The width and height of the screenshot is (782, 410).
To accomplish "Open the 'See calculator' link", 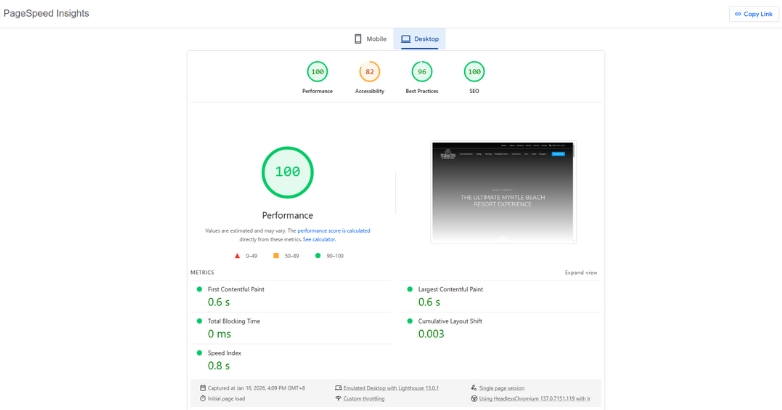I will (319, 239).
